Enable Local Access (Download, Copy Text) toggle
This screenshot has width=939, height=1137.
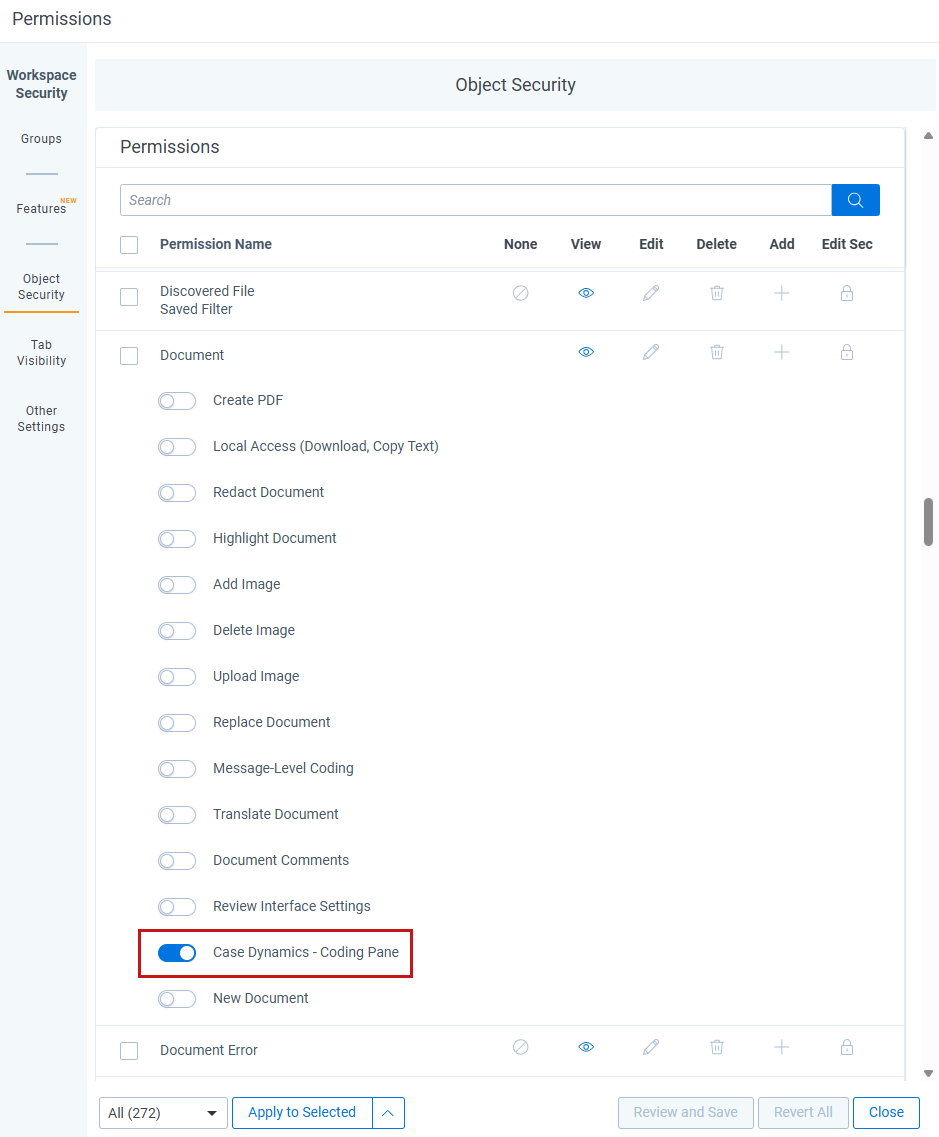(x=177, y=447)
